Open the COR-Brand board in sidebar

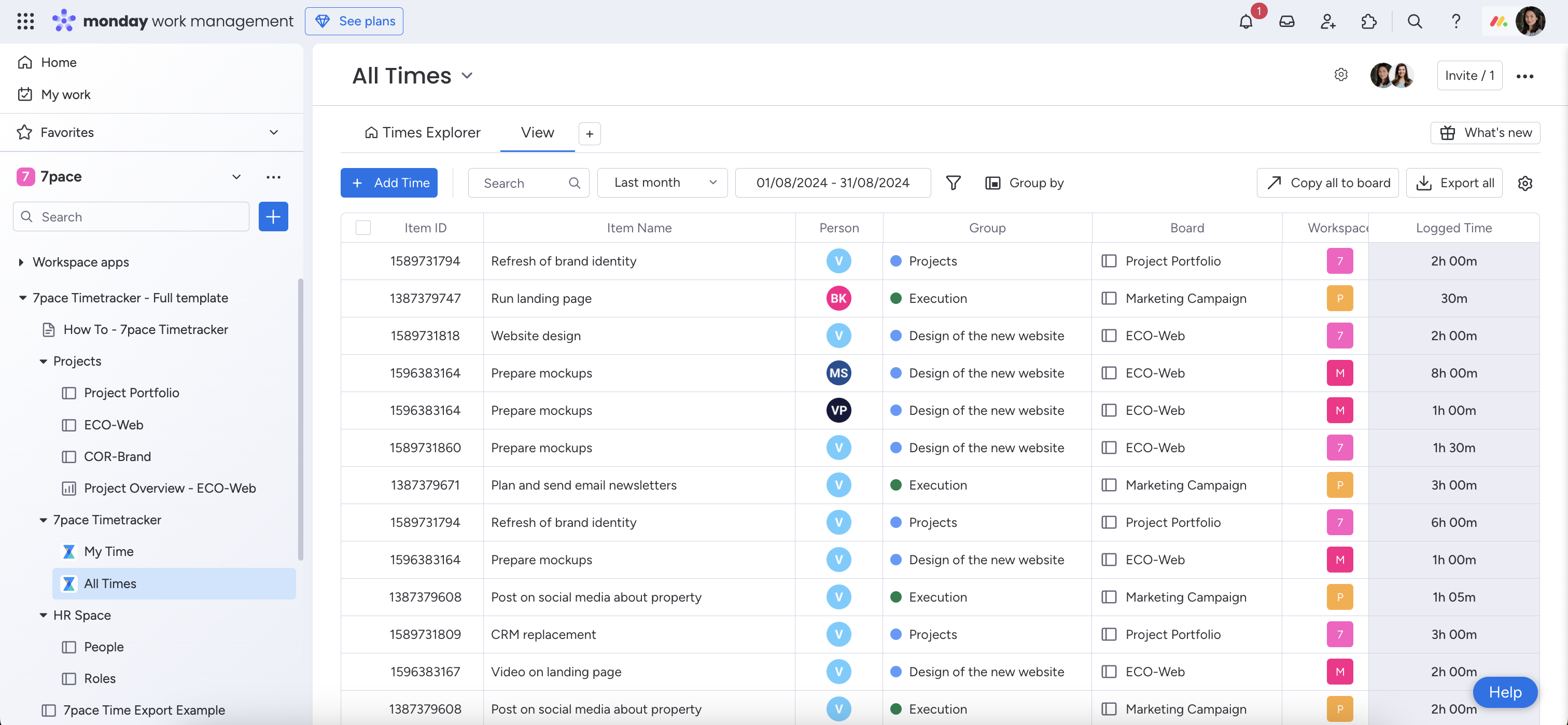click(117, 456)
